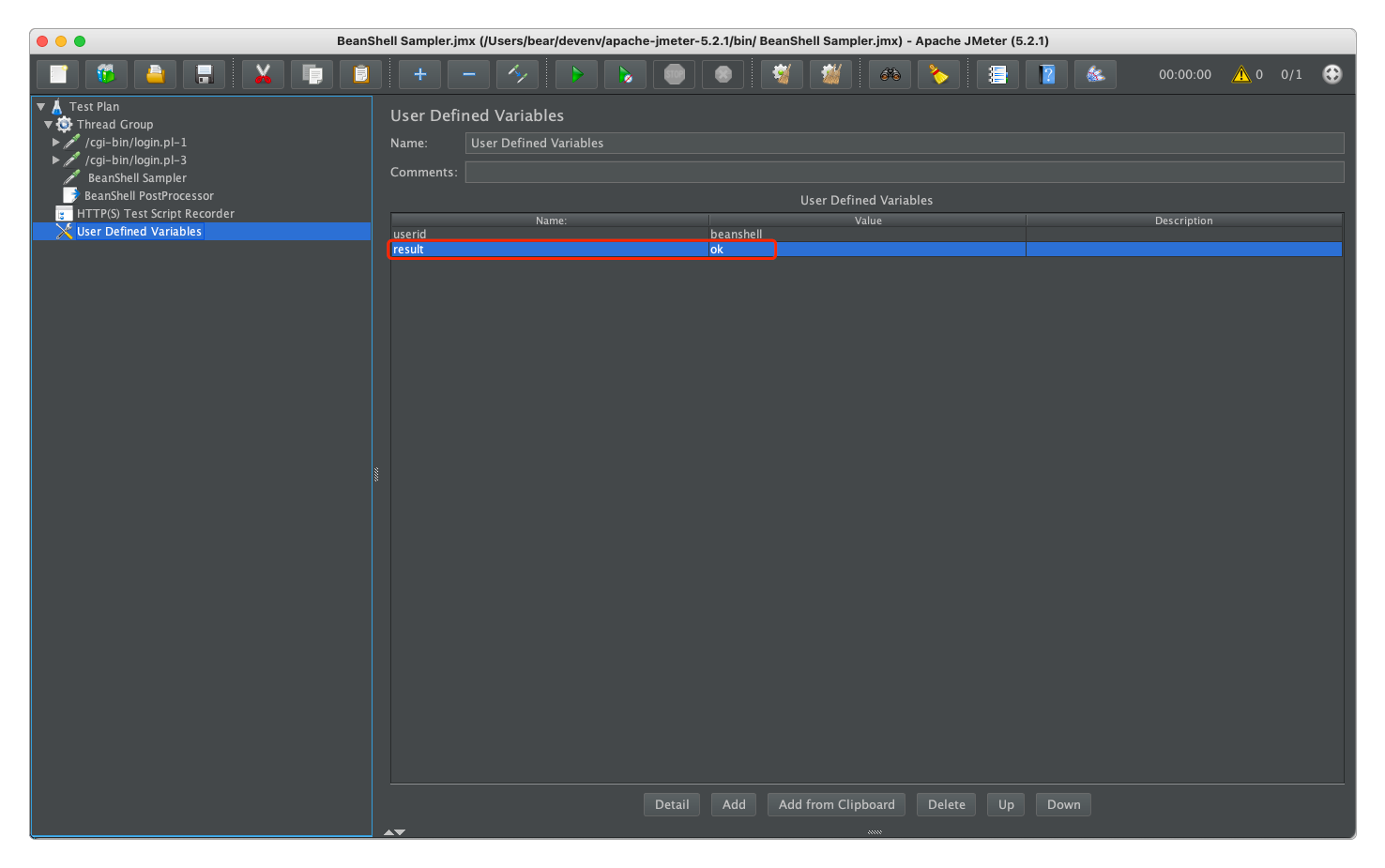1385x868 pixels.
Task: Click the round icon beside the 0/1 counter
Action: click(x=1332, y=74)
